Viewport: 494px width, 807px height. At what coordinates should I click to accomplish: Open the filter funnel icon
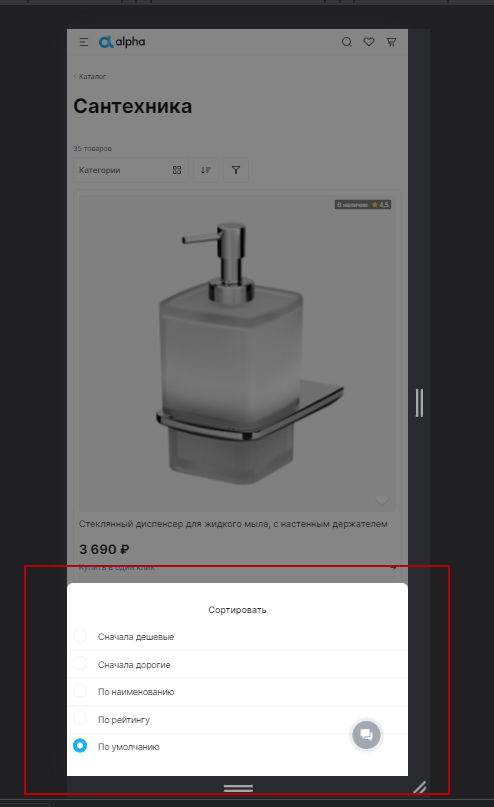pos(236,170)
